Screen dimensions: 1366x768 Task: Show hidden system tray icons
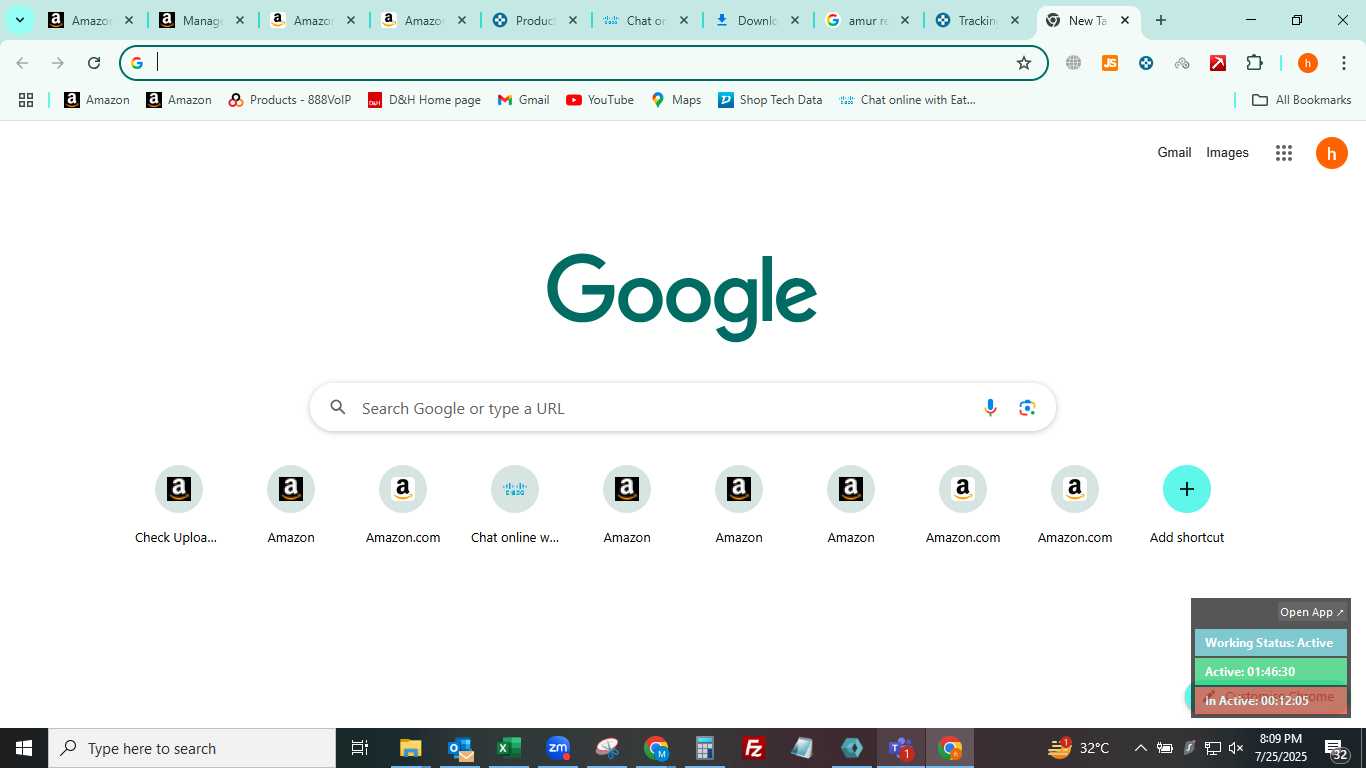pyautogui.click(x=1140, y=748)
